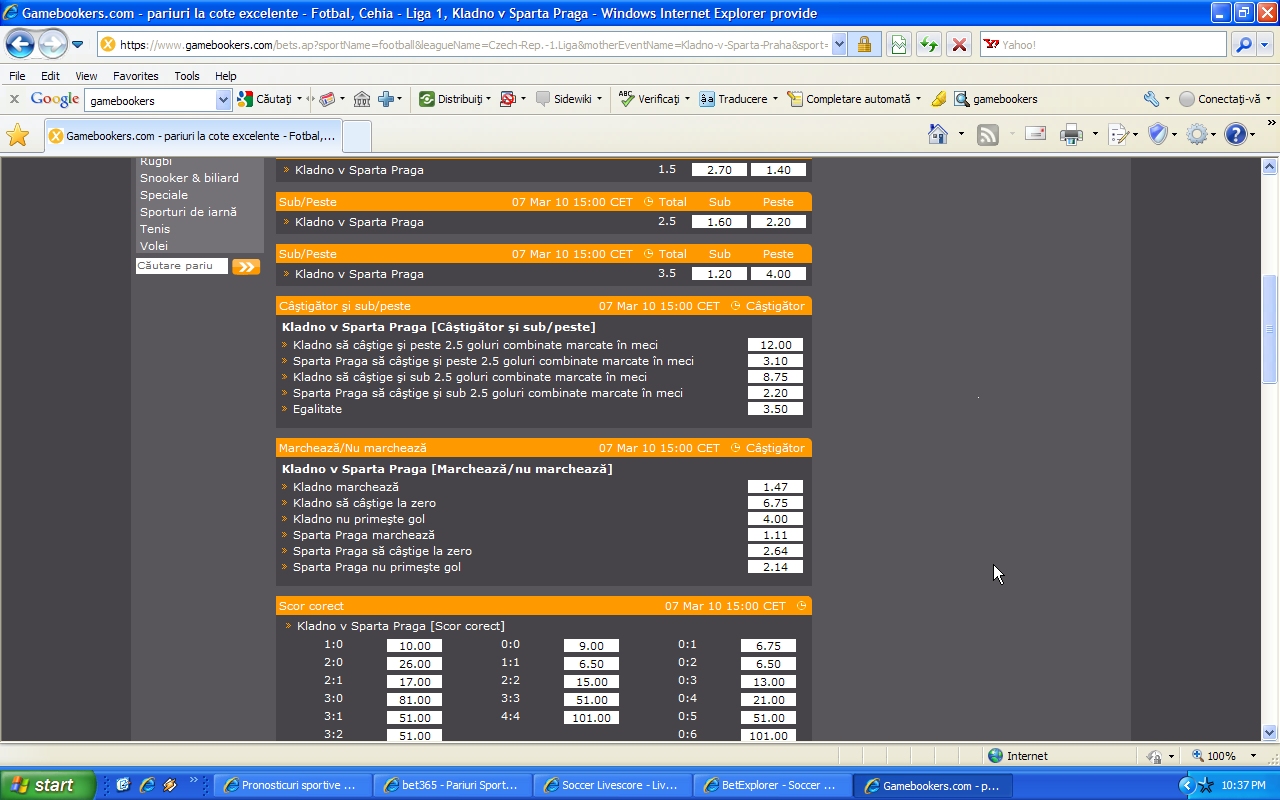Click the yellow highlighter icon on Google toolbar
Image resolution: width=1280 pixels, height=800 pixels.
(938, 99)
